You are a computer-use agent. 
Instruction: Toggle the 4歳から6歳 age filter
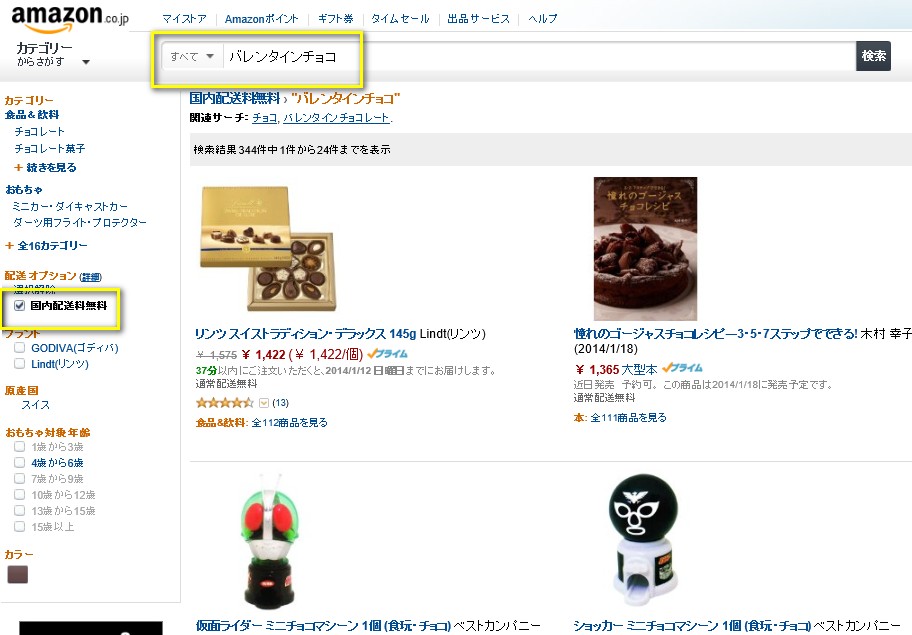[20, 462]
